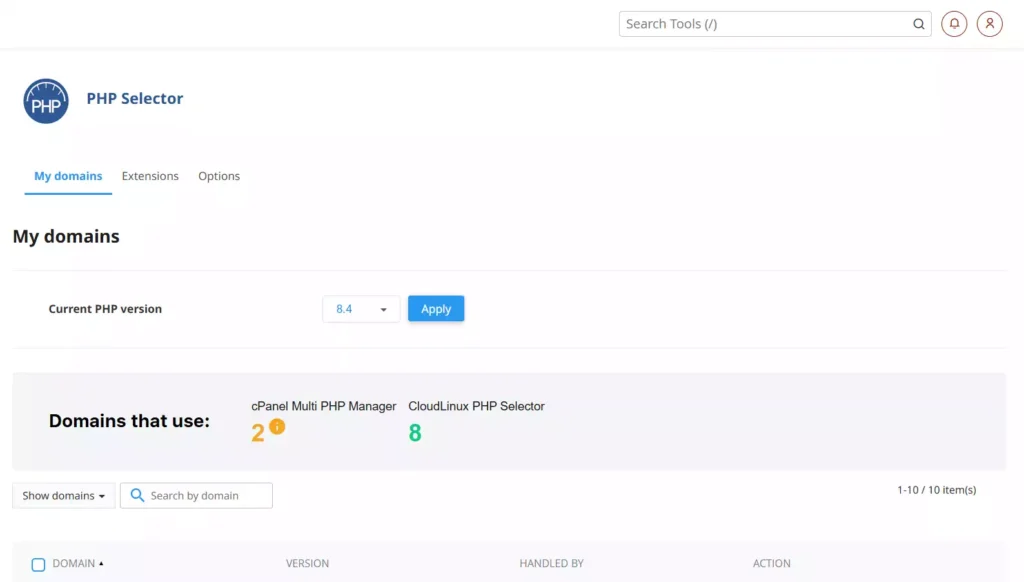Click the My domains heading
Image resolution: width=1024 pixels, height=582 pixels.
point(66,236)
